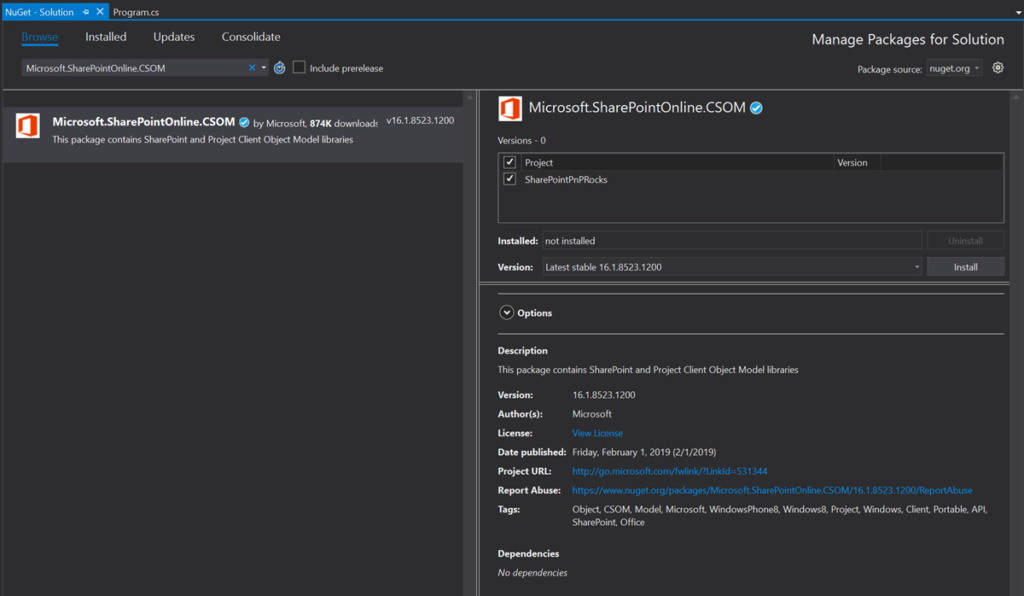1024x596 pixels.
Task: Open the View License link
Action: (x=597, y=432)
